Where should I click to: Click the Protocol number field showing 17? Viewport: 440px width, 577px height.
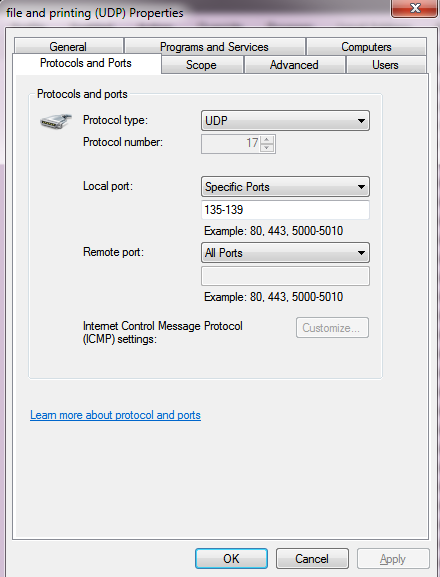pyautogui.click(x=231, y=144)
